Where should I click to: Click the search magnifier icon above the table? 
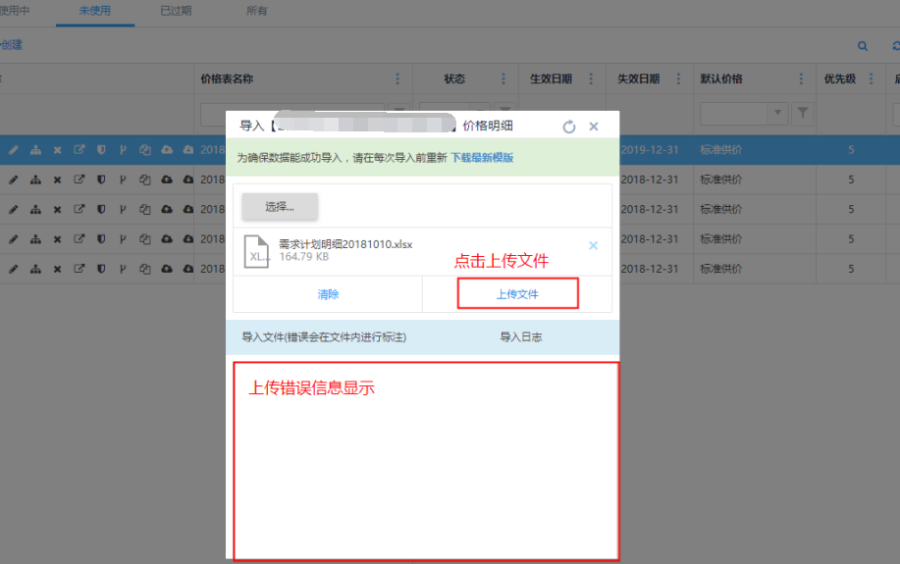[862, 46]
